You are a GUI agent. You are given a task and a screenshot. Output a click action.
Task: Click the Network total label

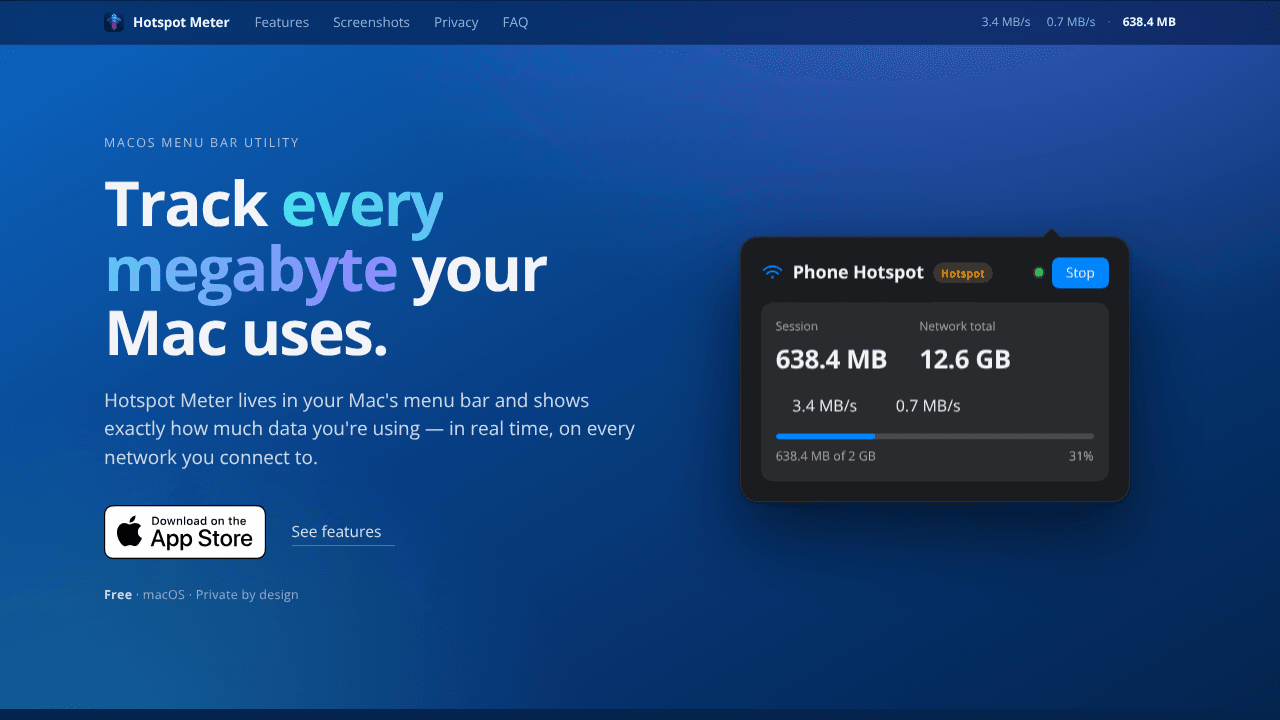click(x=957, y=326)
